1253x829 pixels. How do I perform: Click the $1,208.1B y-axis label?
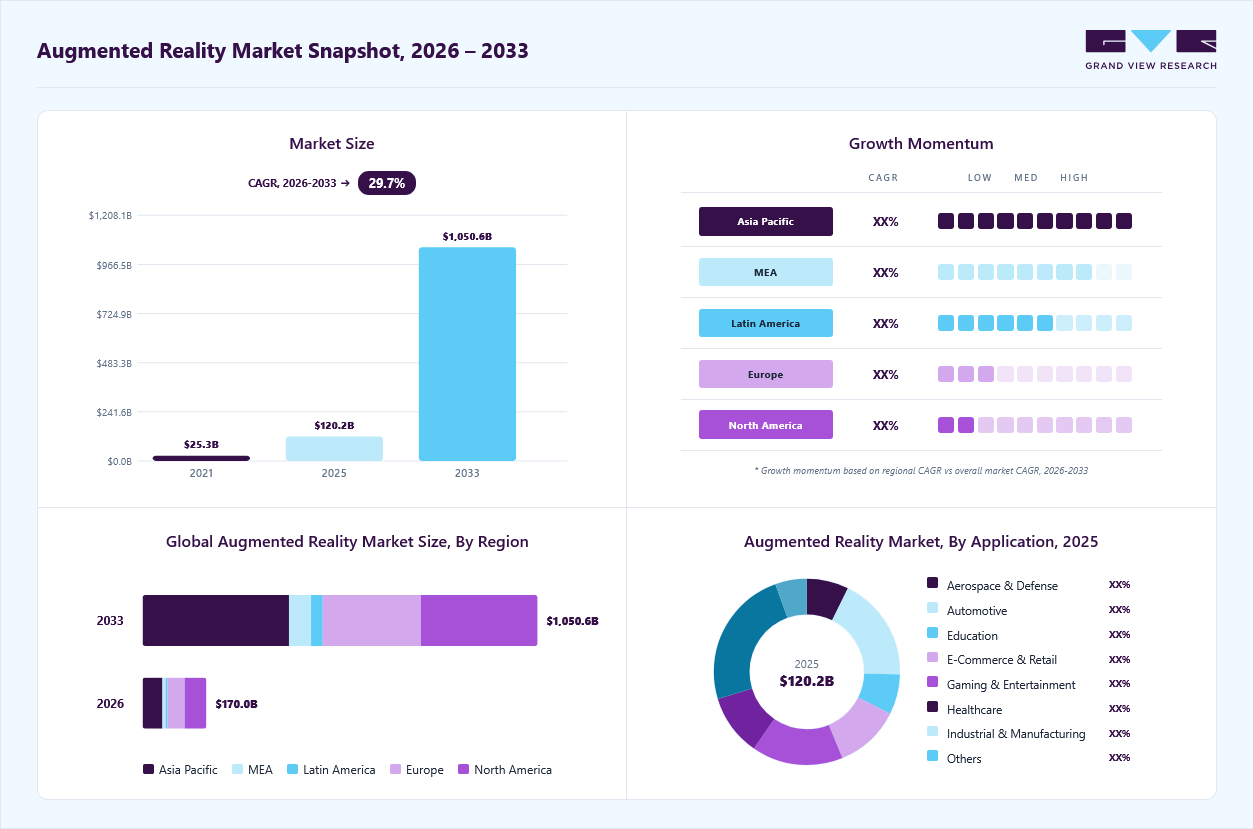110,215
